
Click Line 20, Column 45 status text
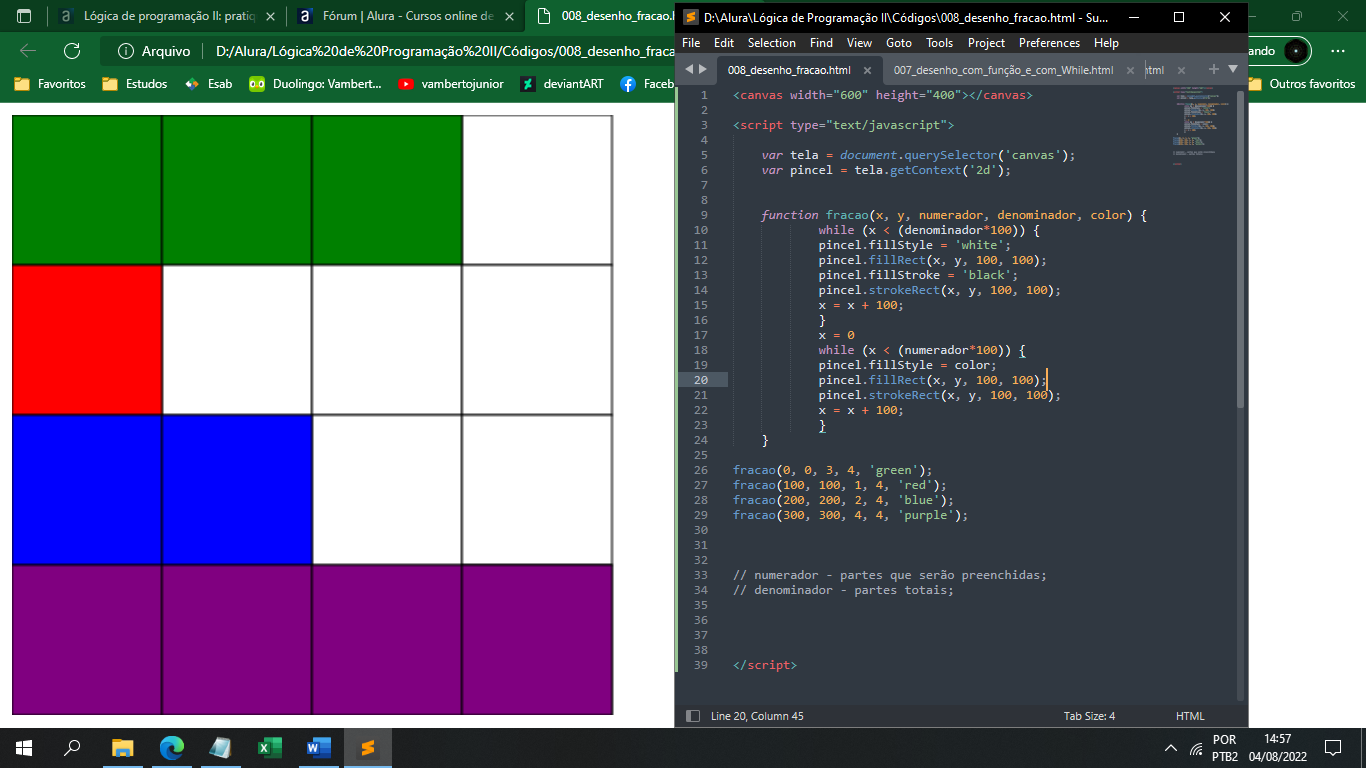(x=757, y=716)
